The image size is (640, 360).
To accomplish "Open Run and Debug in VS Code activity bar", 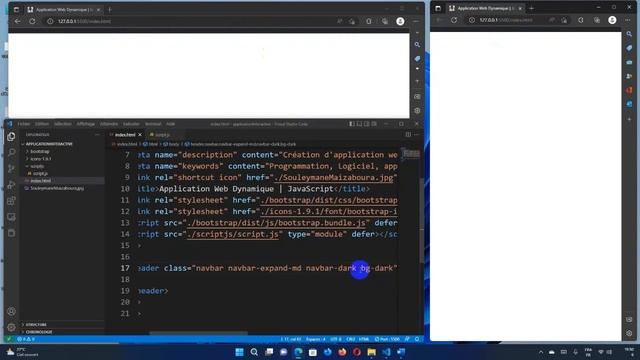I will pos(11,184).
